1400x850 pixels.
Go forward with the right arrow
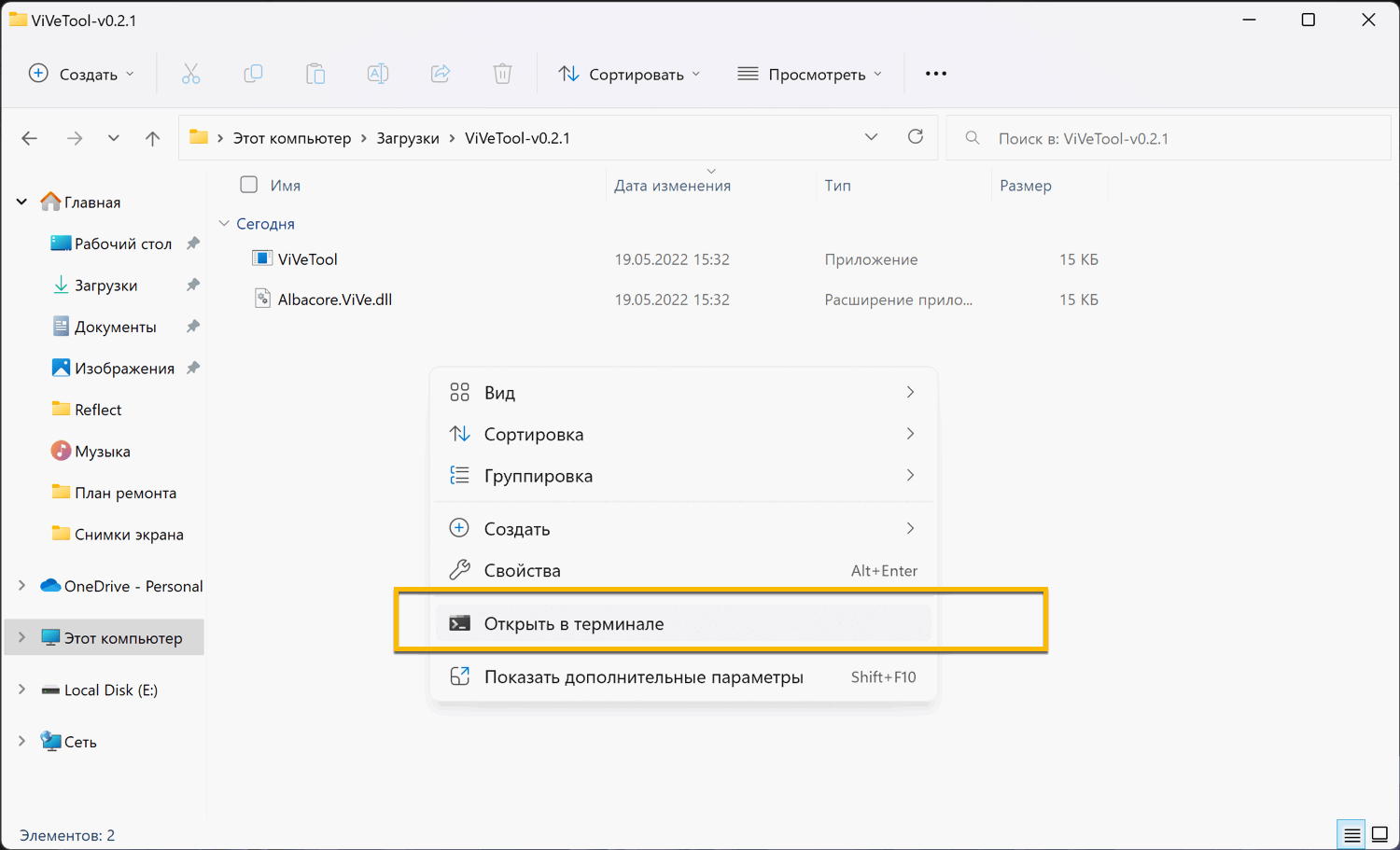(x=75, y=138)
